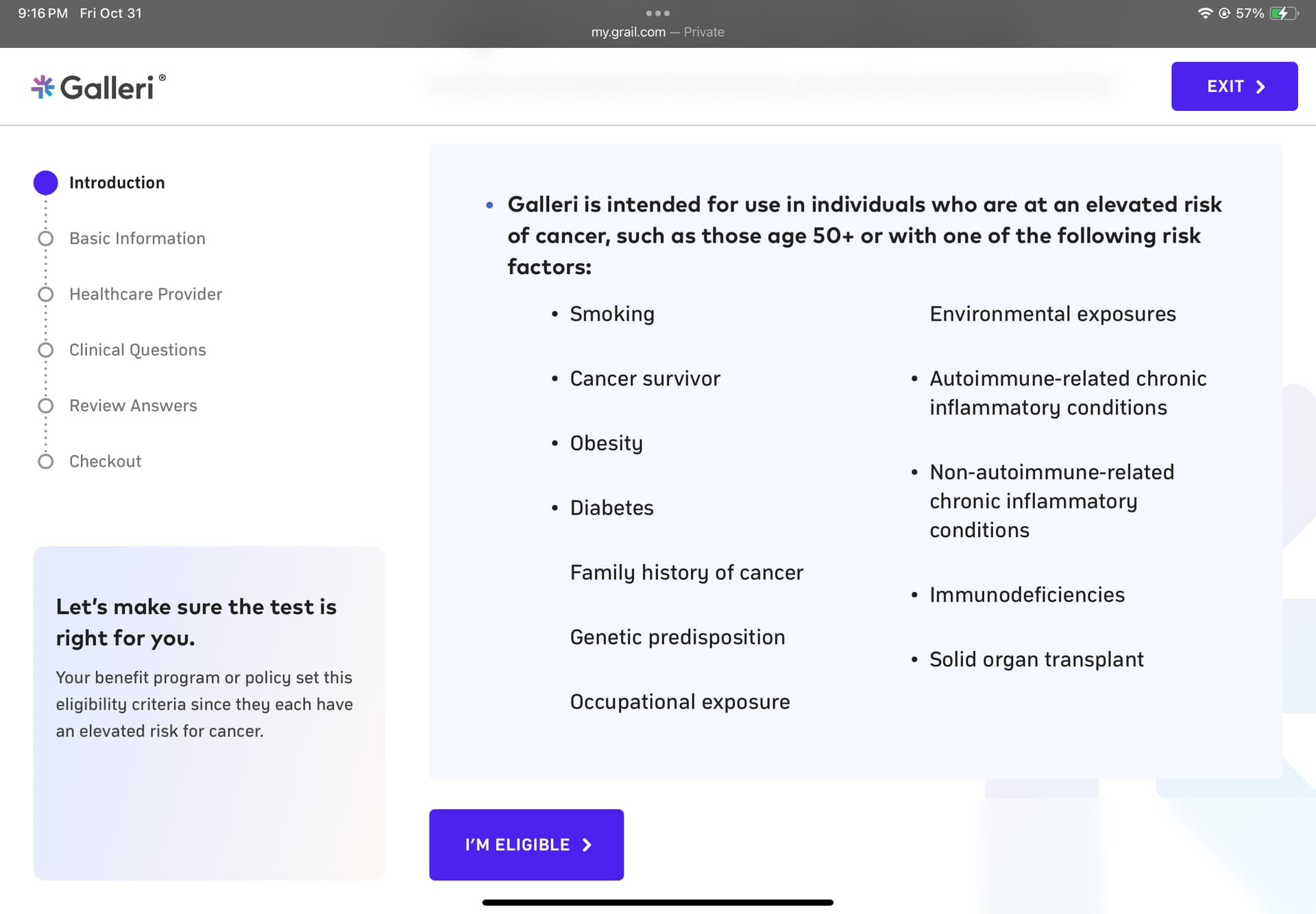Tap the 9:16 PM clock
Viewport: 1316px width, 914px height.
[x=42, y=13]
